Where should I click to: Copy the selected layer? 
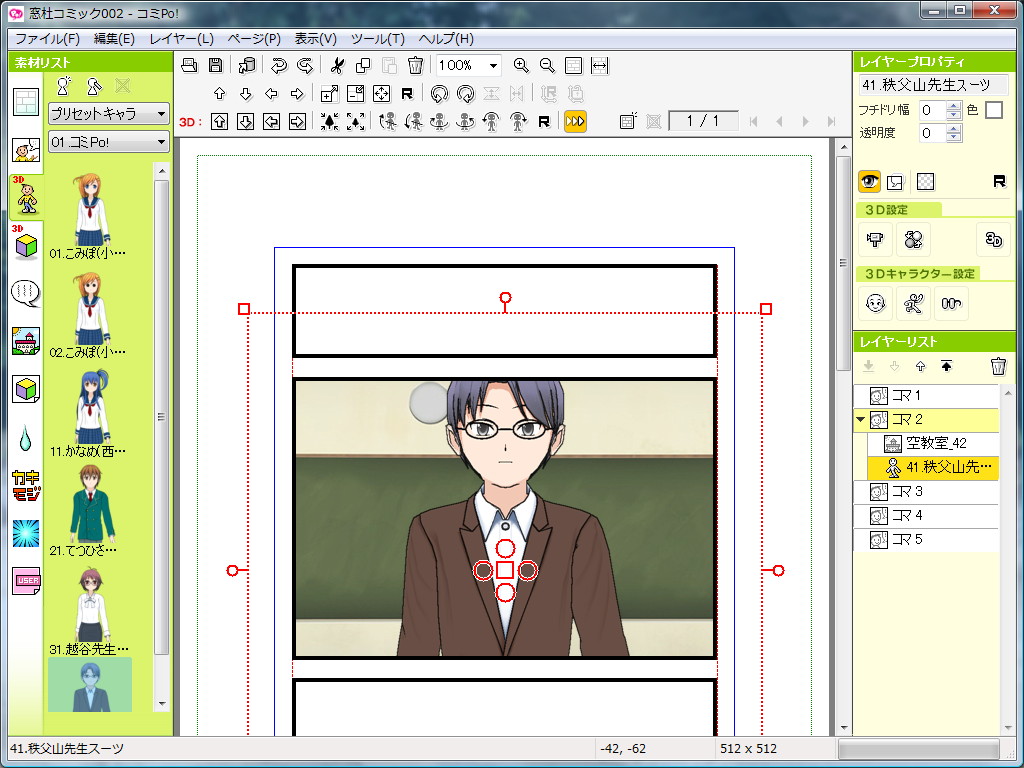(363, 65)
